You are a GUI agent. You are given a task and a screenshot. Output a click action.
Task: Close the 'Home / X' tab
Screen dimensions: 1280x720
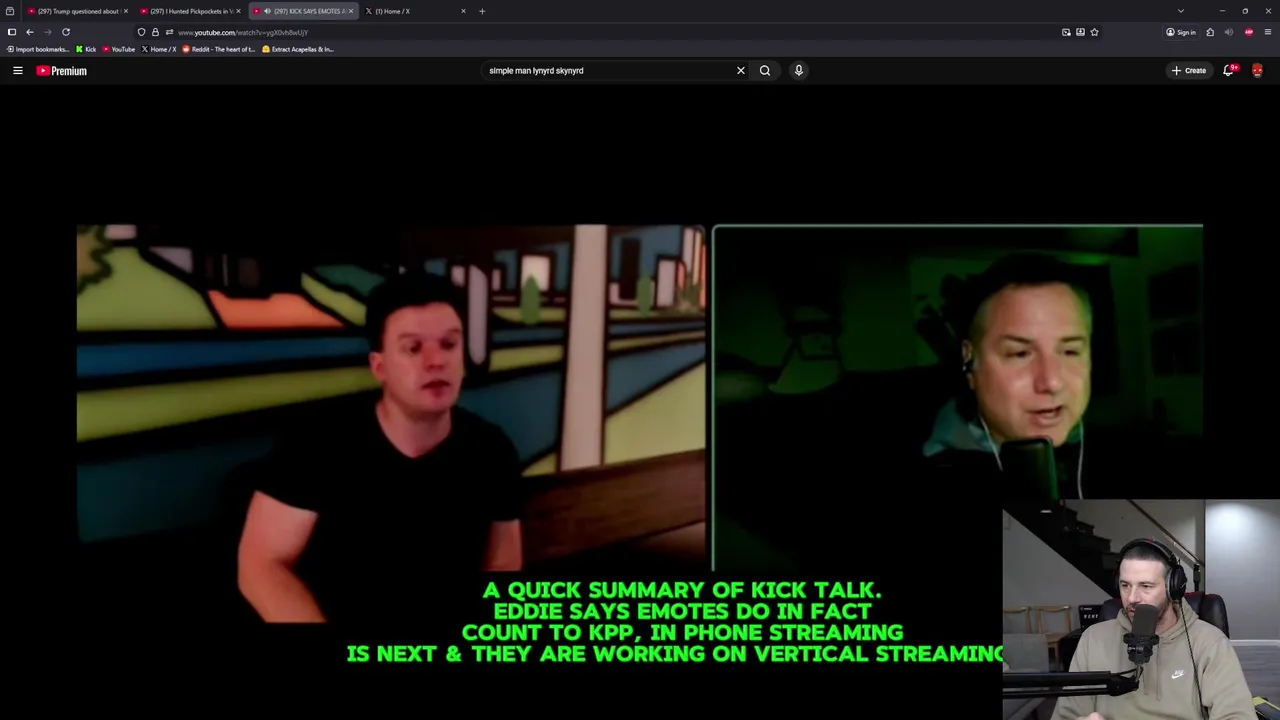click(x=463, y=11)
